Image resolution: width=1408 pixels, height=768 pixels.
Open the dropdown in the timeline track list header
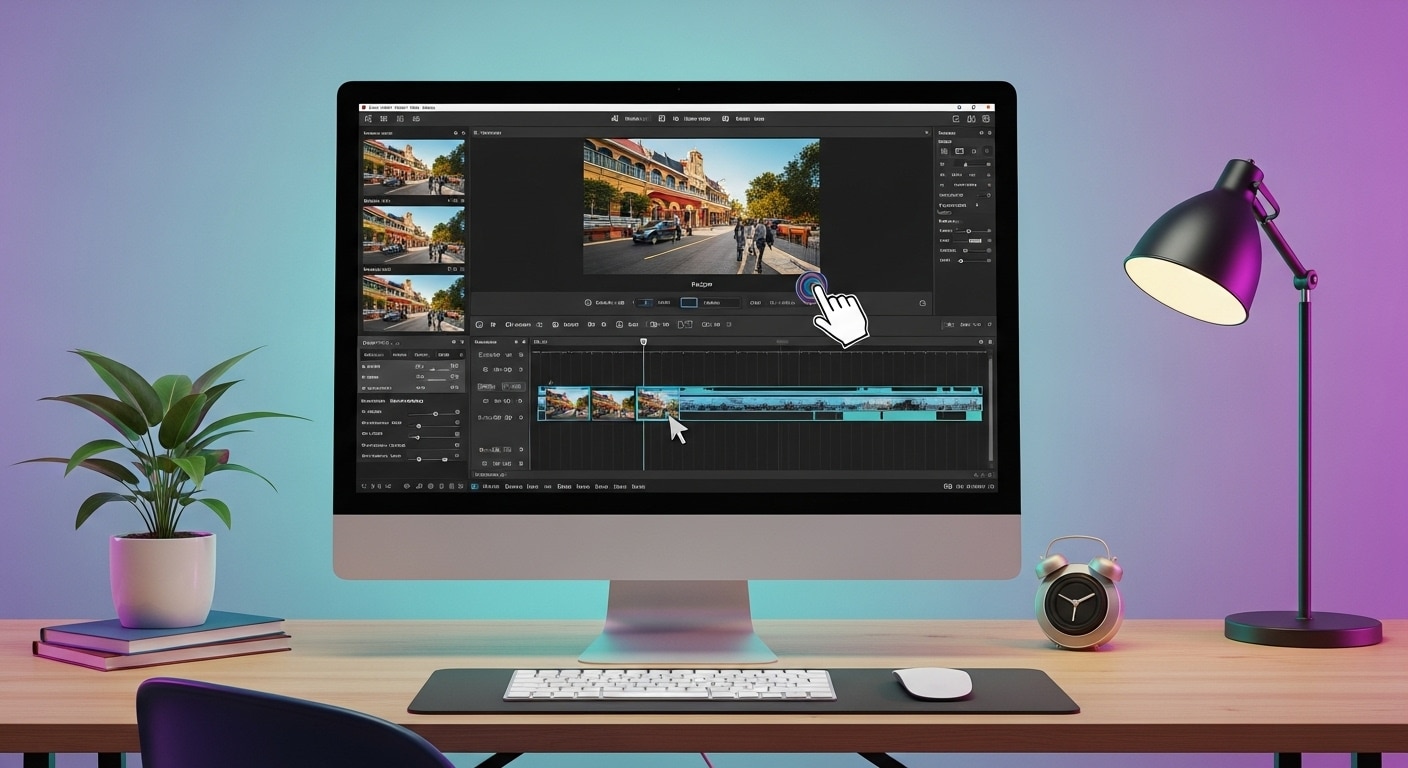(522, 342)
